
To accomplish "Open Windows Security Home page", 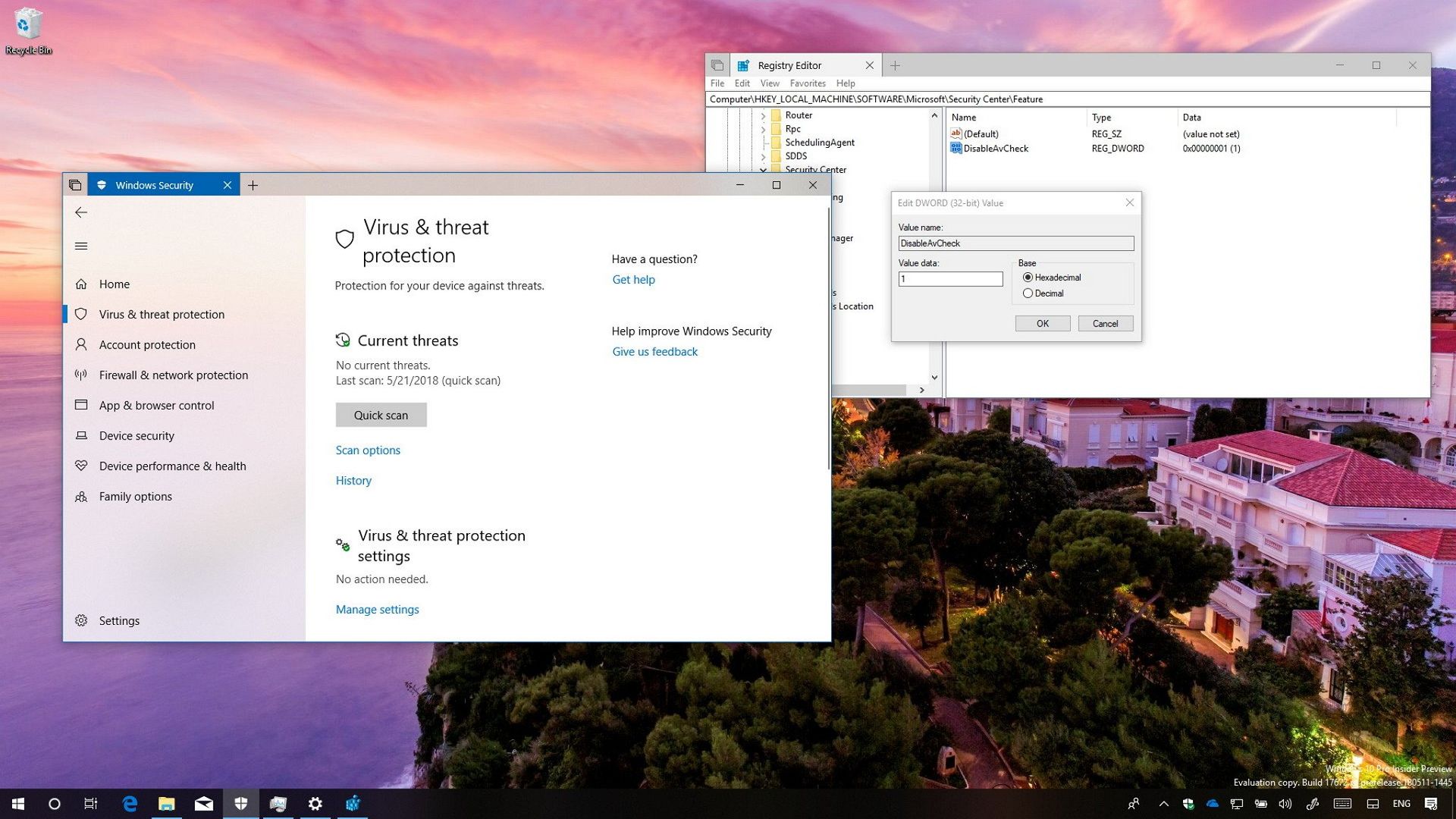I will [115, 284].
